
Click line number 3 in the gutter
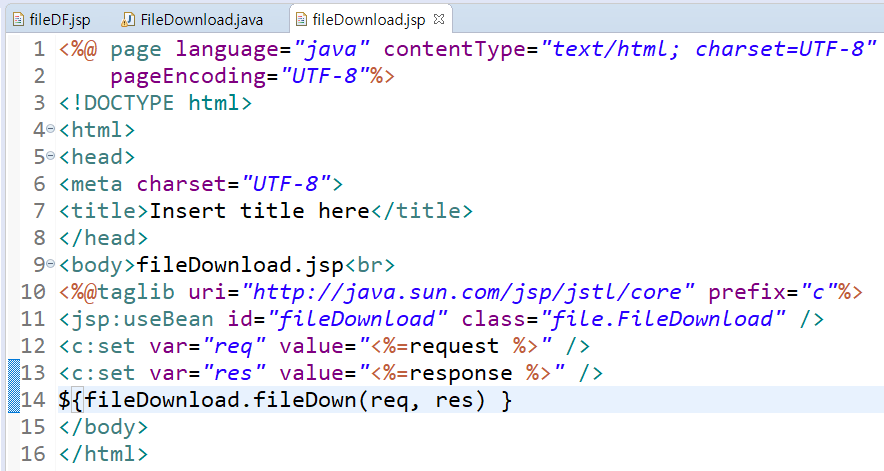(39, 103)
